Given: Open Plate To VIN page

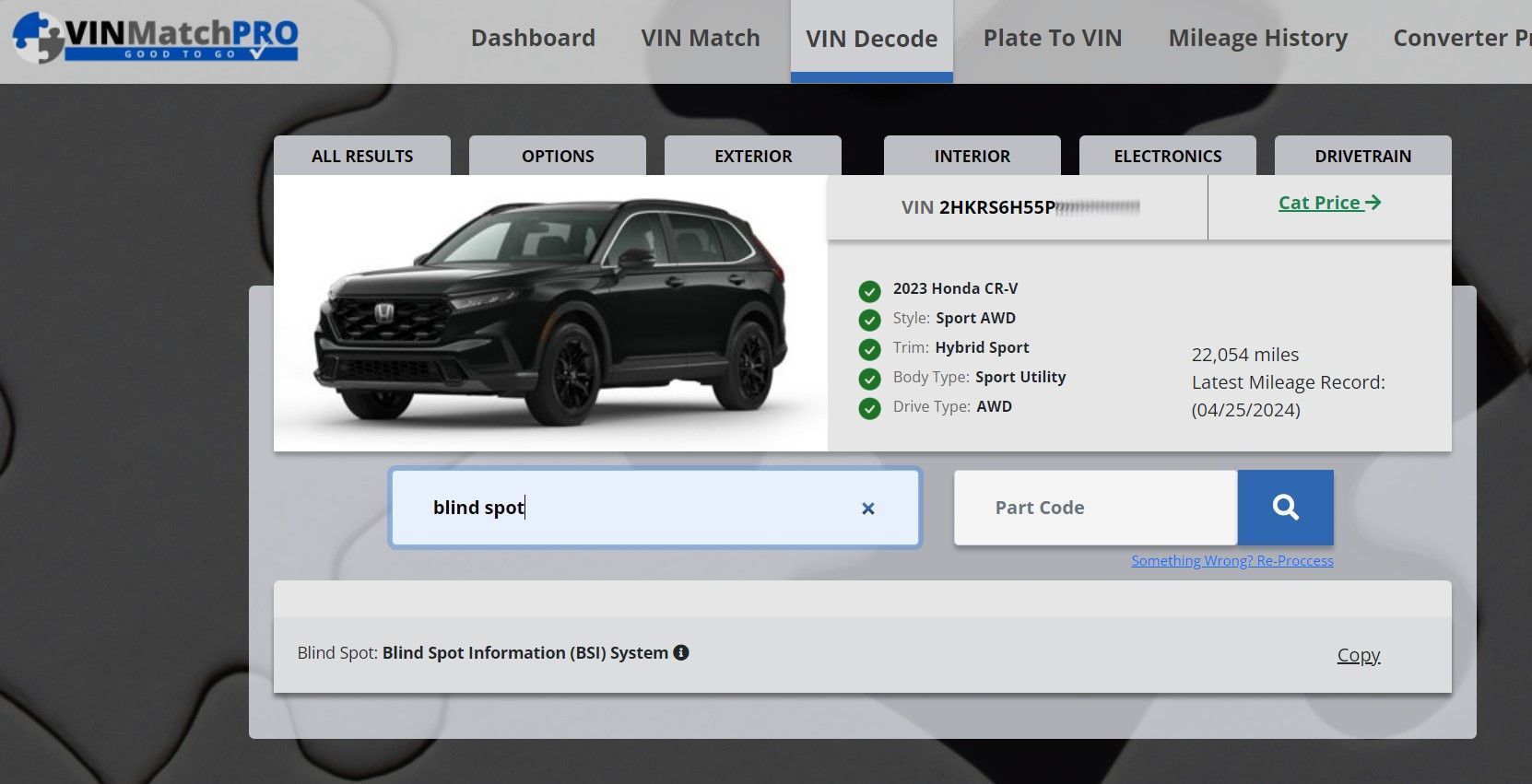Looking at the screenshot, I should (x=1053, y=38).
